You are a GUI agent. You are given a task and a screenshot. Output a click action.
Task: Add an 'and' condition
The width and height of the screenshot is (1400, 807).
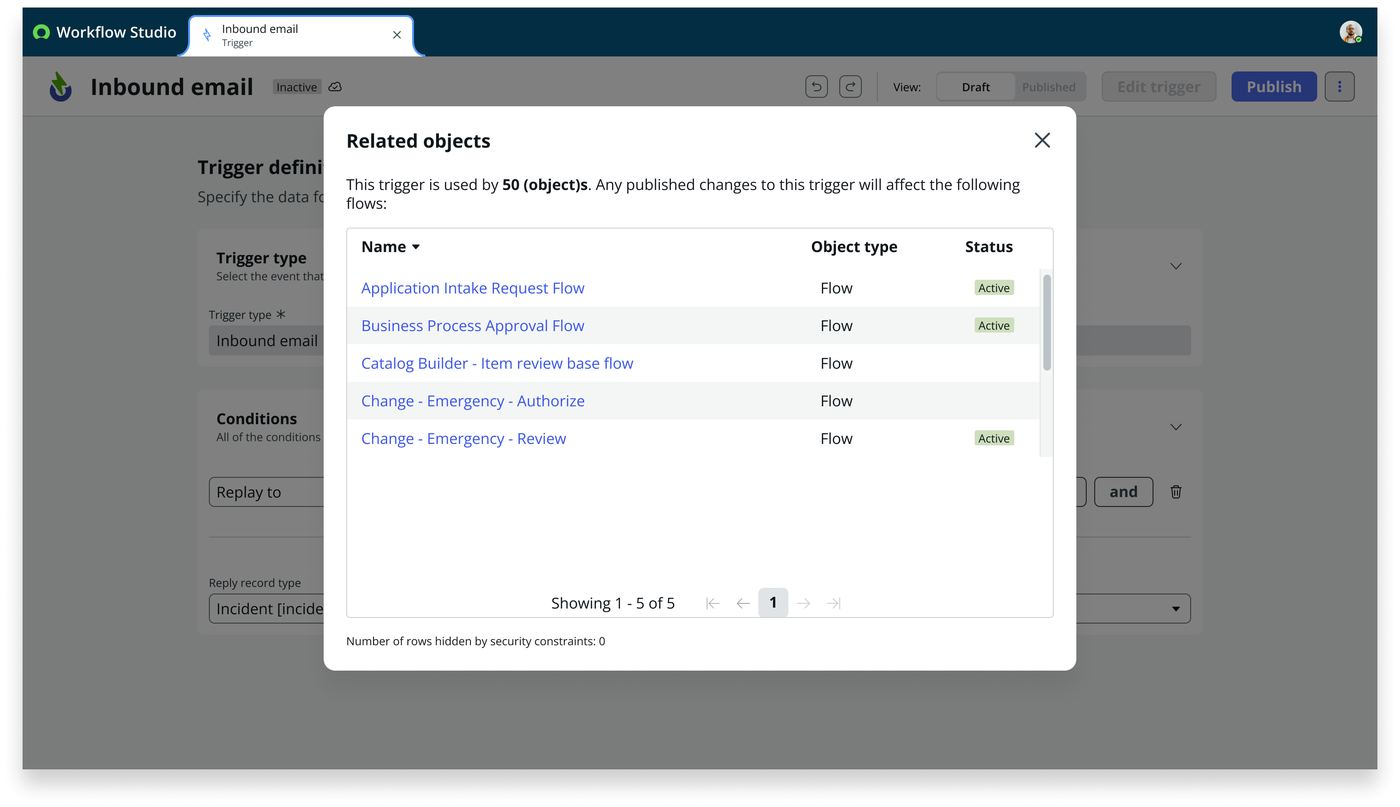[1124, 492]
